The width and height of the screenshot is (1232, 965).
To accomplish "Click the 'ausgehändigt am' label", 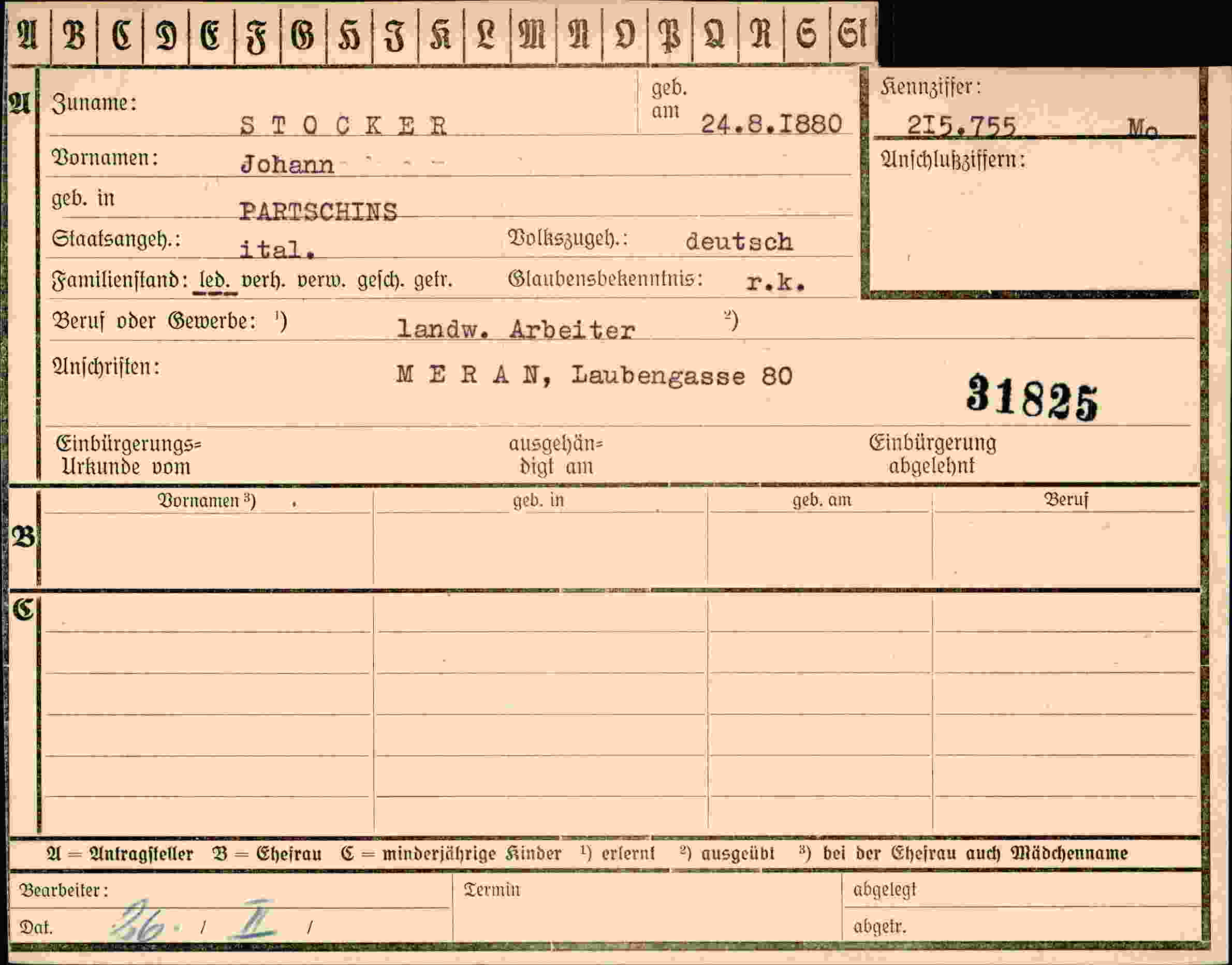I will pos(556,455).
